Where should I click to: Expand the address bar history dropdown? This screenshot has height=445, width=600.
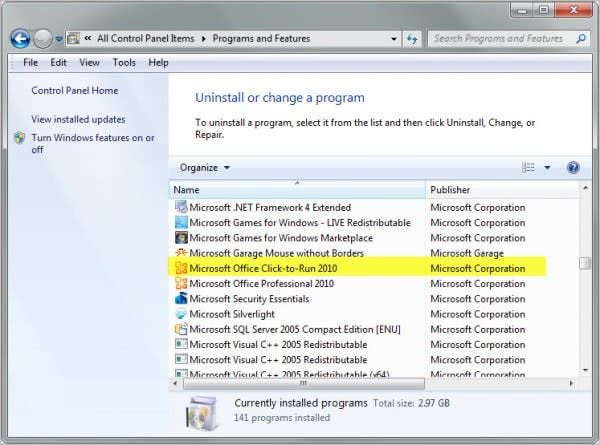tap(393, 39)
